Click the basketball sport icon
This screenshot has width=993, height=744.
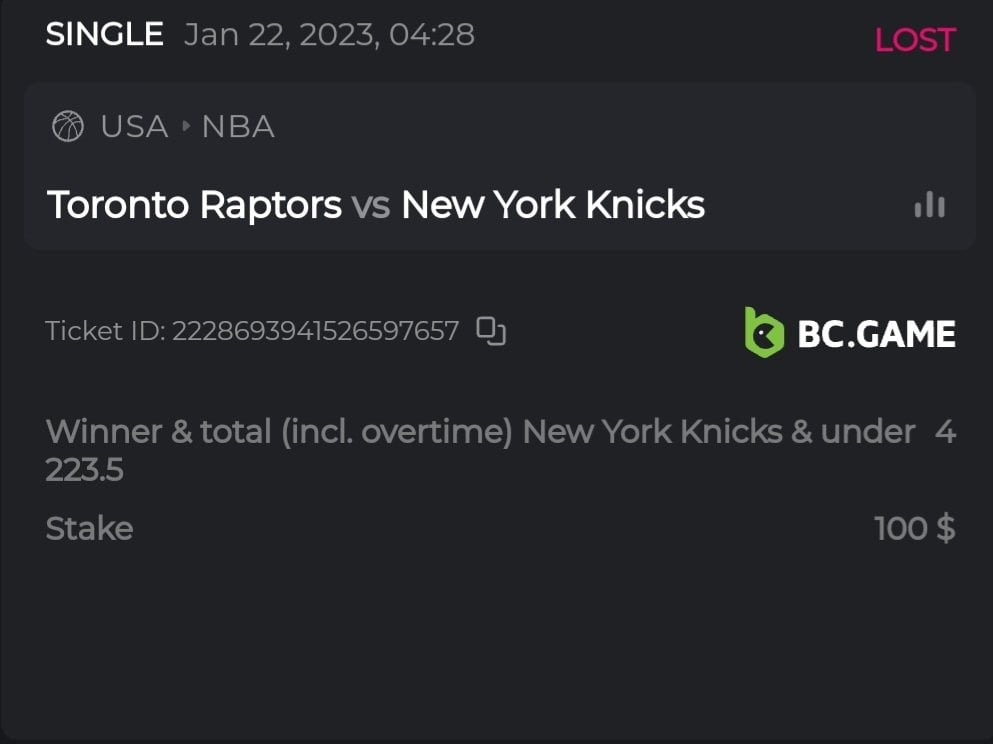click(x=68, y=127)
